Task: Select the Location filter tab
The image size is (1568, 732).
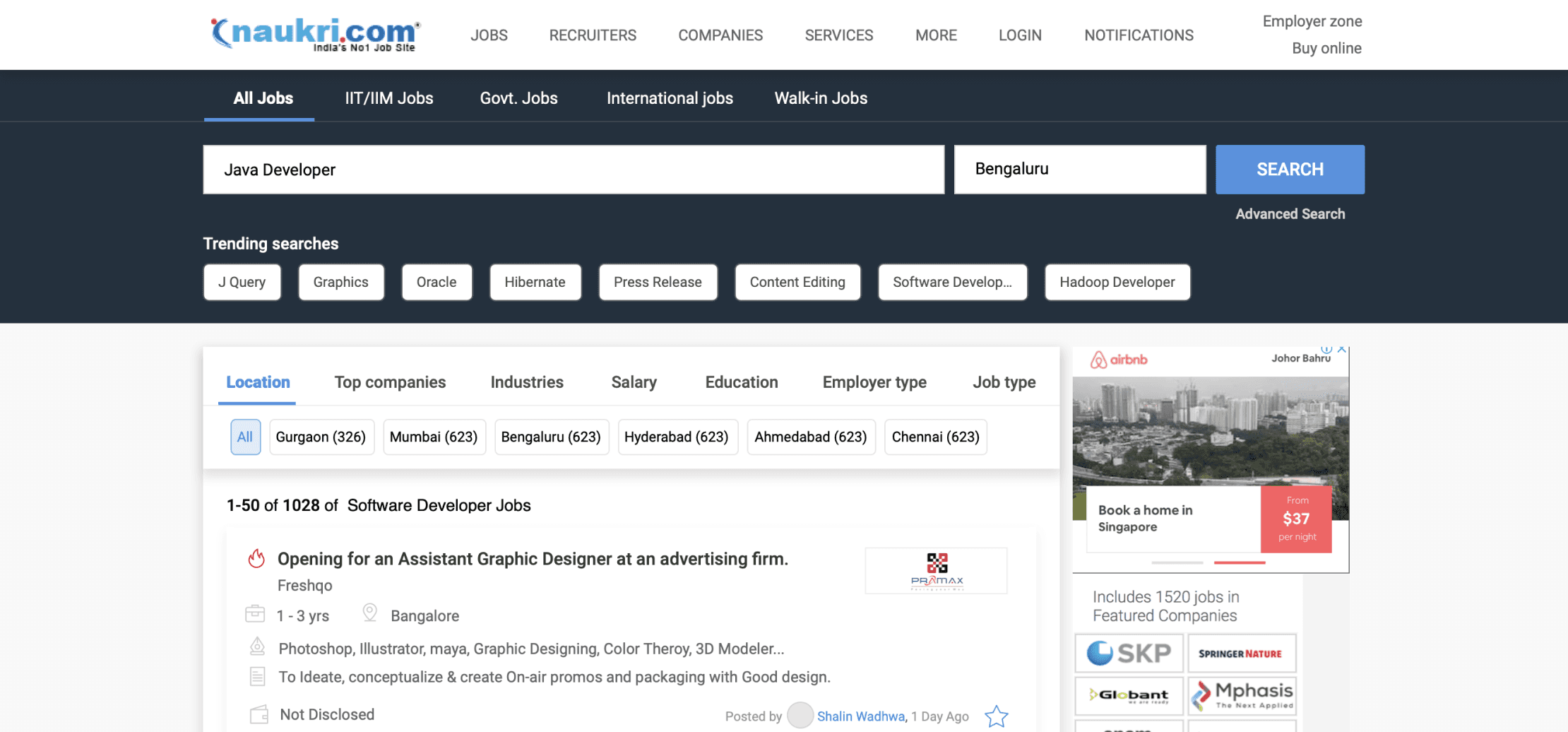Action: [x=258, y=382]
